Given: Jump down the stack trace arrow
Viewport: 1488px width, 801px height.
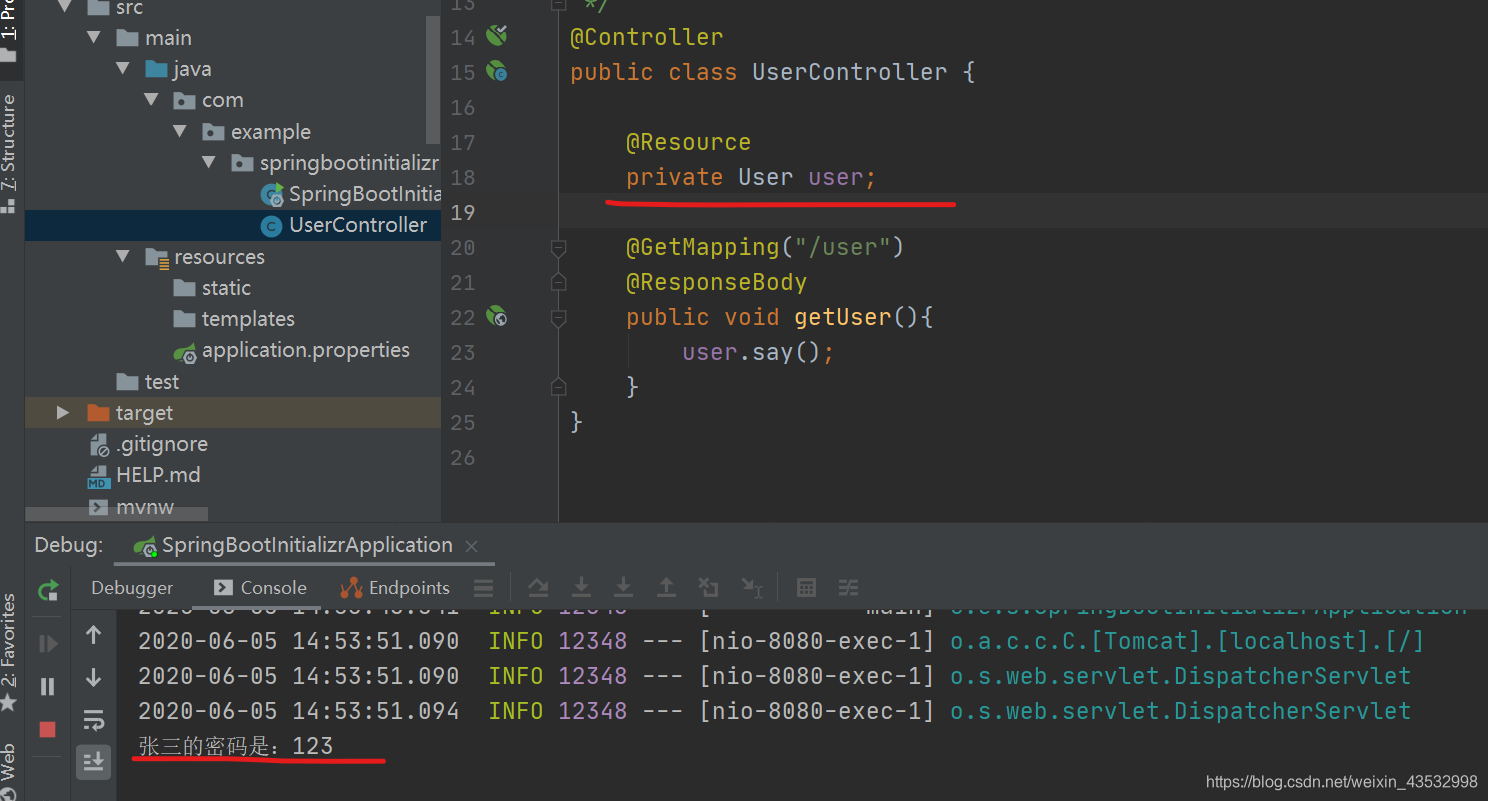Looking at the screenshot, I should pos(94,677).
